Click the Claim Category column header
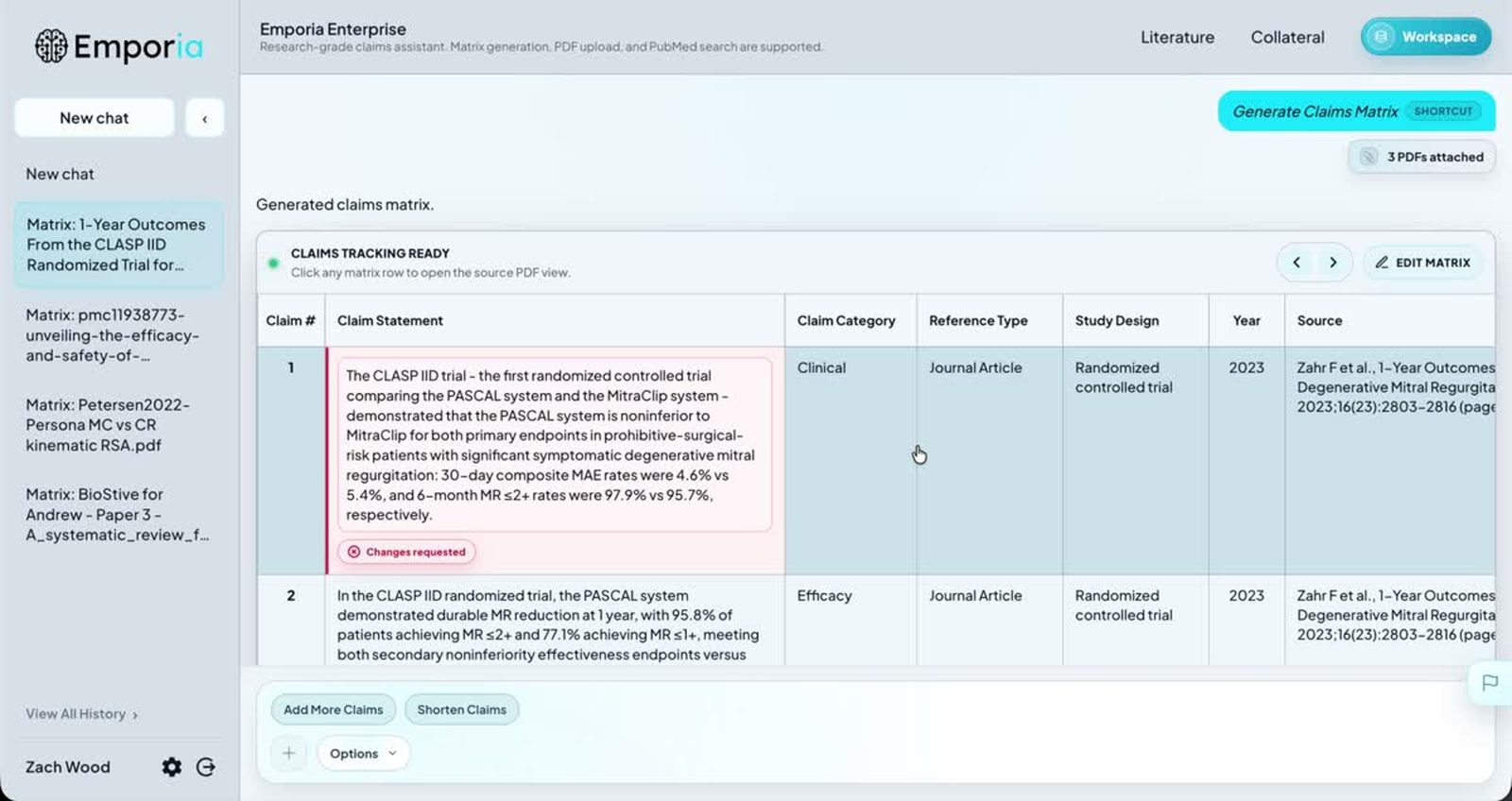Viewport: 1512px width, 801px height. click(x=850, y=320)
